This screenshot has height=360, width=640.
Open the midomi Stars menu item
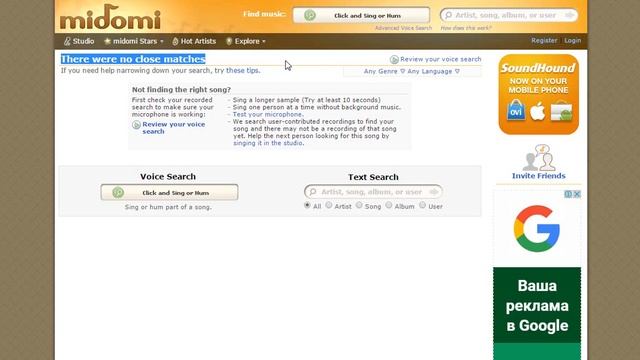click(134, 41)
